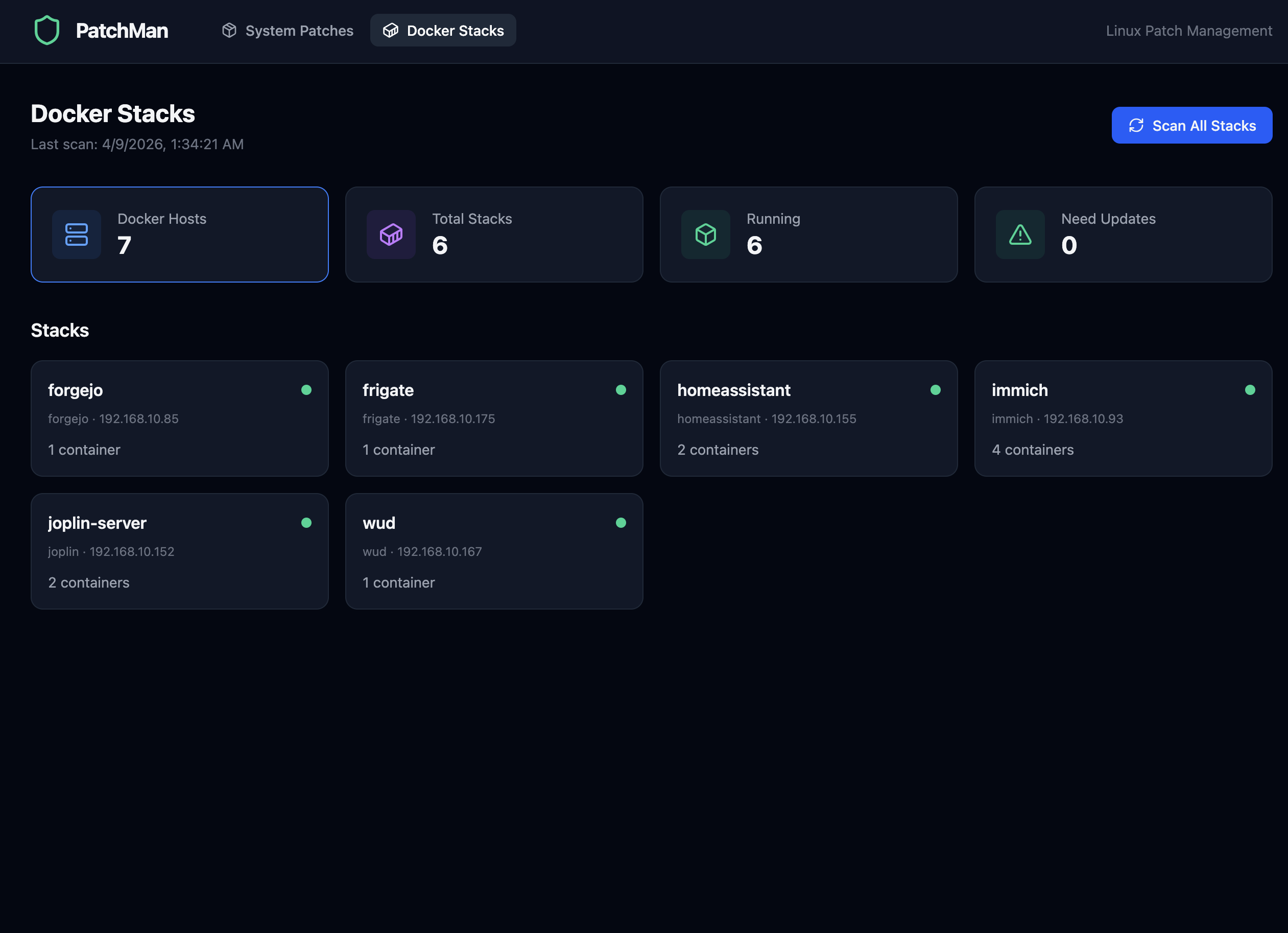Expand the homeassistant stack card

[x=808, y=419]
